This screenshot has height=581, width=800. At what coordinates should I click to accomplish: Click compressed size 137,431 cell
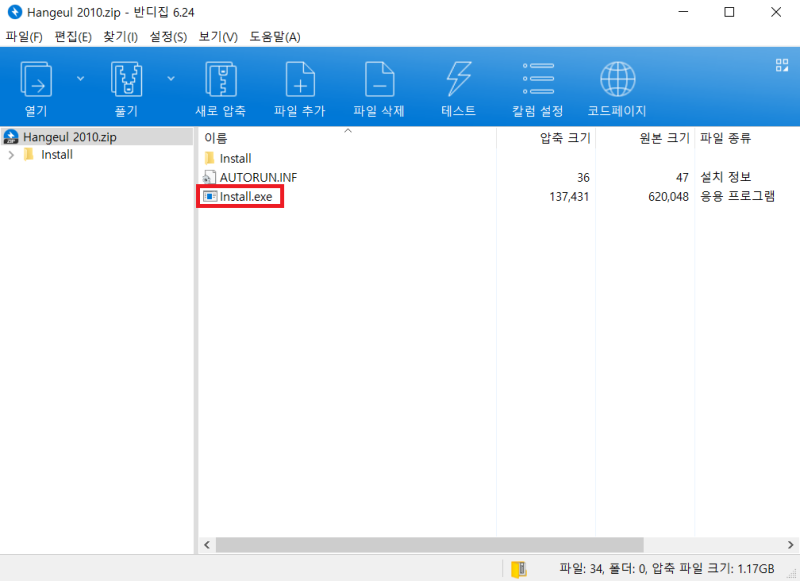point(569,197)
